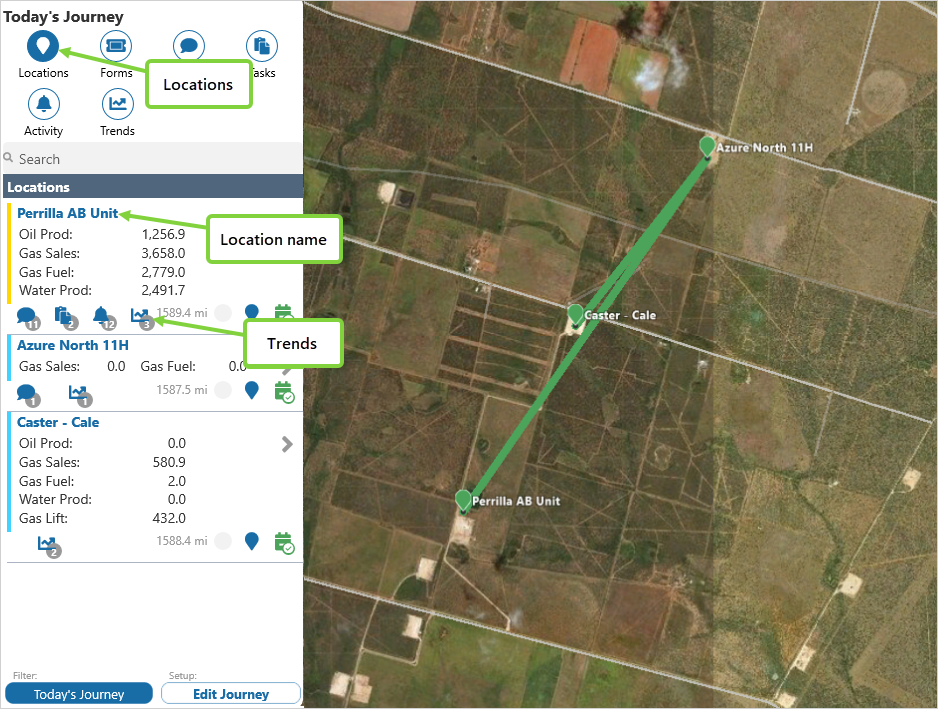938x709 pixels.
Task: Open Perrilla AB Unit's 12 activity alerts
Action: pyautogui.click(x=103, y=317)
